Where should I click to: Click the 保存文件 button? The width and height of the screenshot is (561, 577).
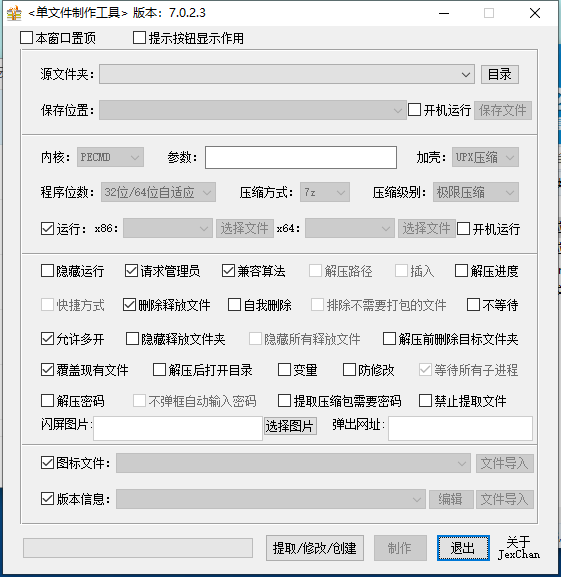point(503,110)
